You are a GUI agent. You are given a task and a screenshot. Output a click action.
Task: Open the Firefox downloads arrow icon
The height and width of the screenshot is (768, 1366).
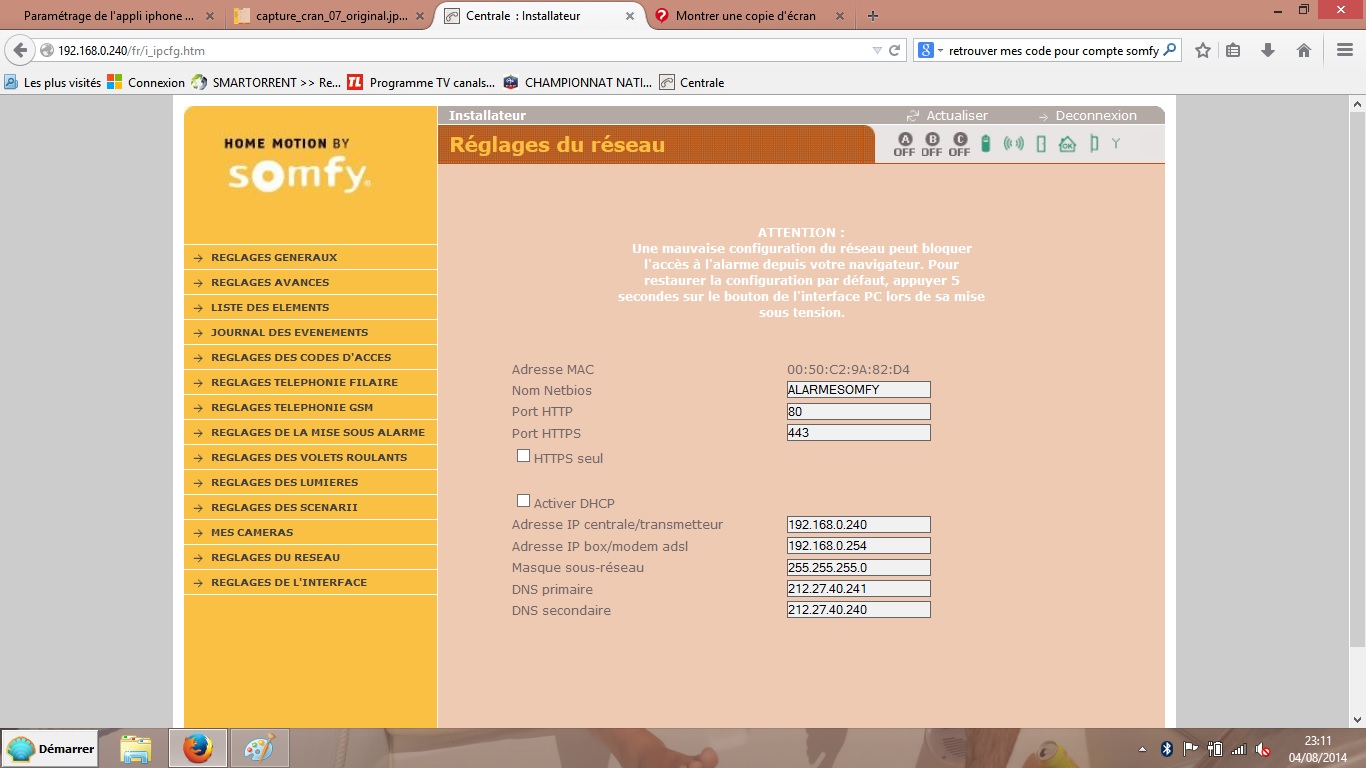click(x=1268, y=50)
